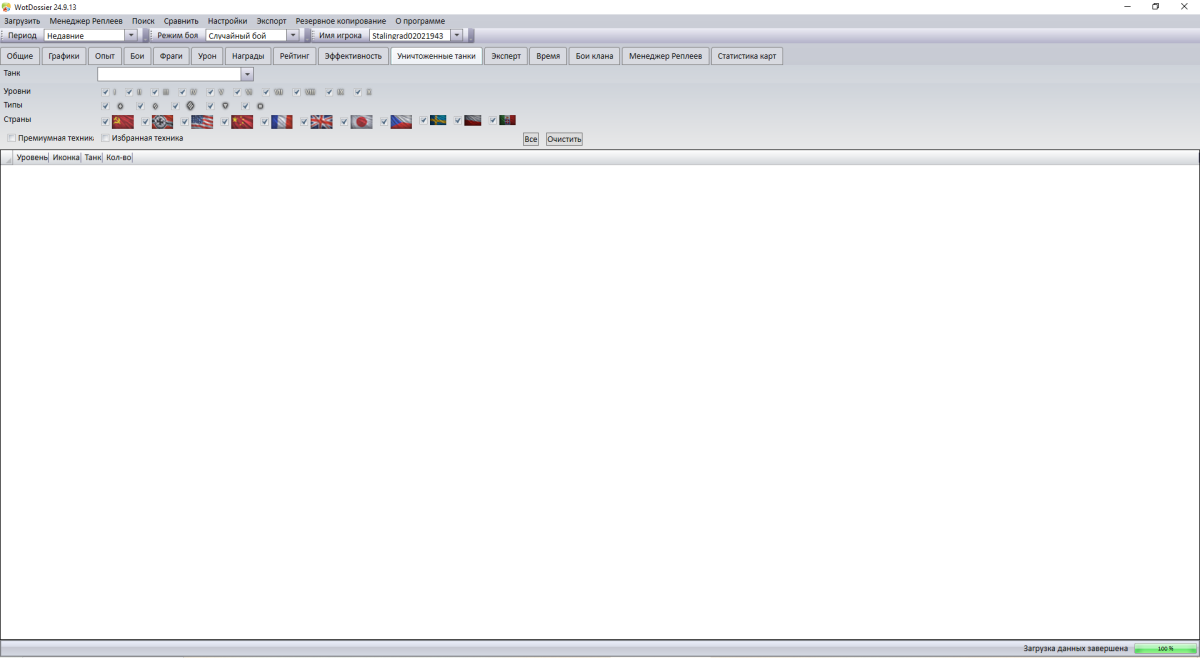Switch to the Статистика карт tab

click(747, 56)
